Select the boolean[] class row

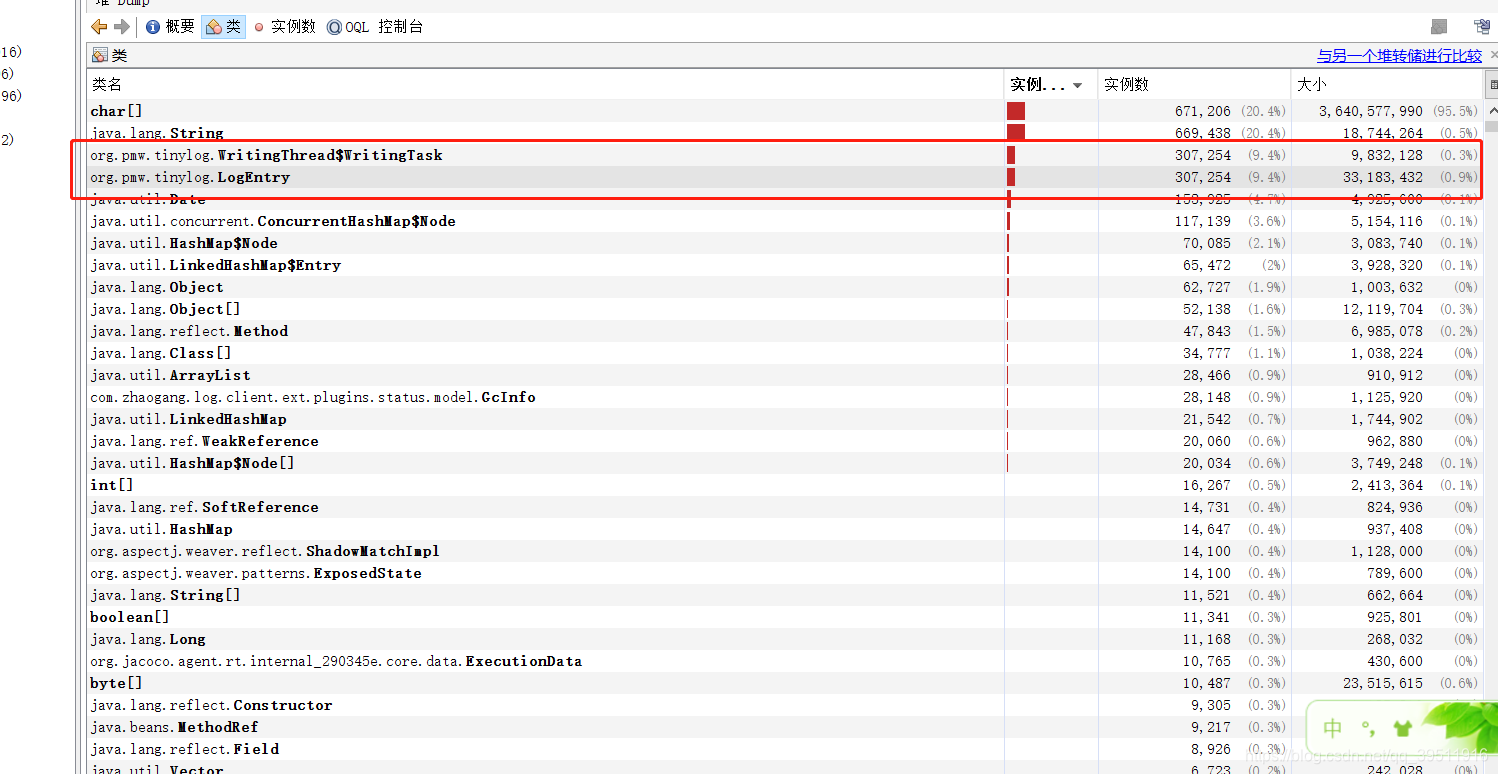[x=785, y=617]
